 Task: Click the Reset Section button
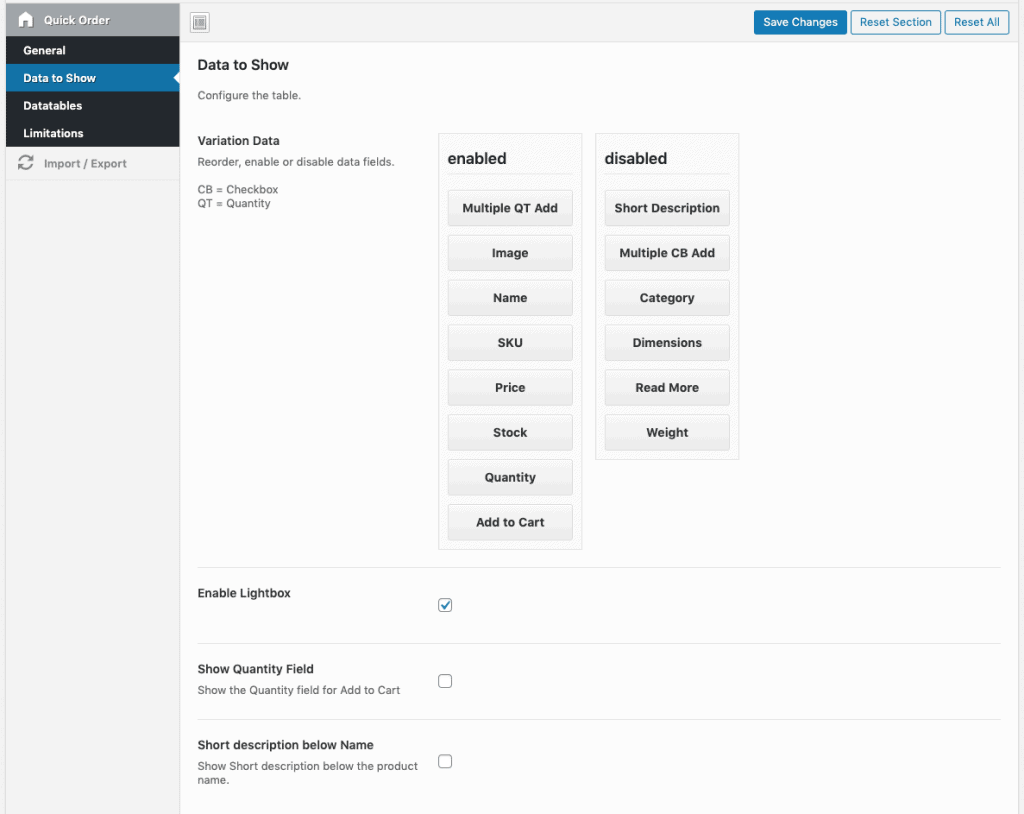tap(895, 22)
